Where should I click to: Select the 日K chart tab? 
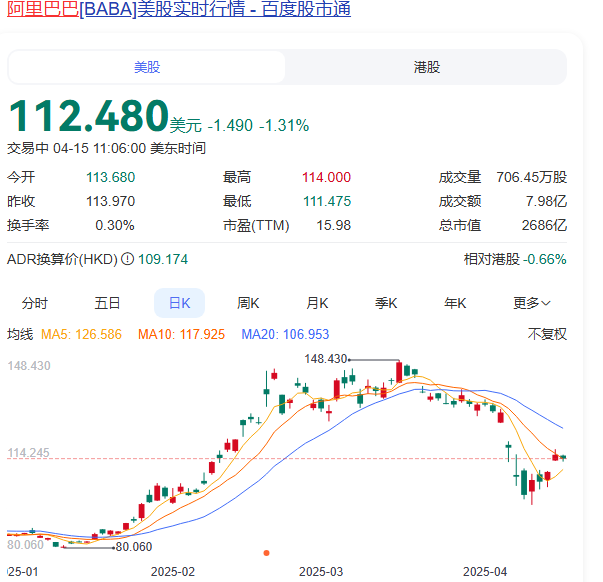180,303
